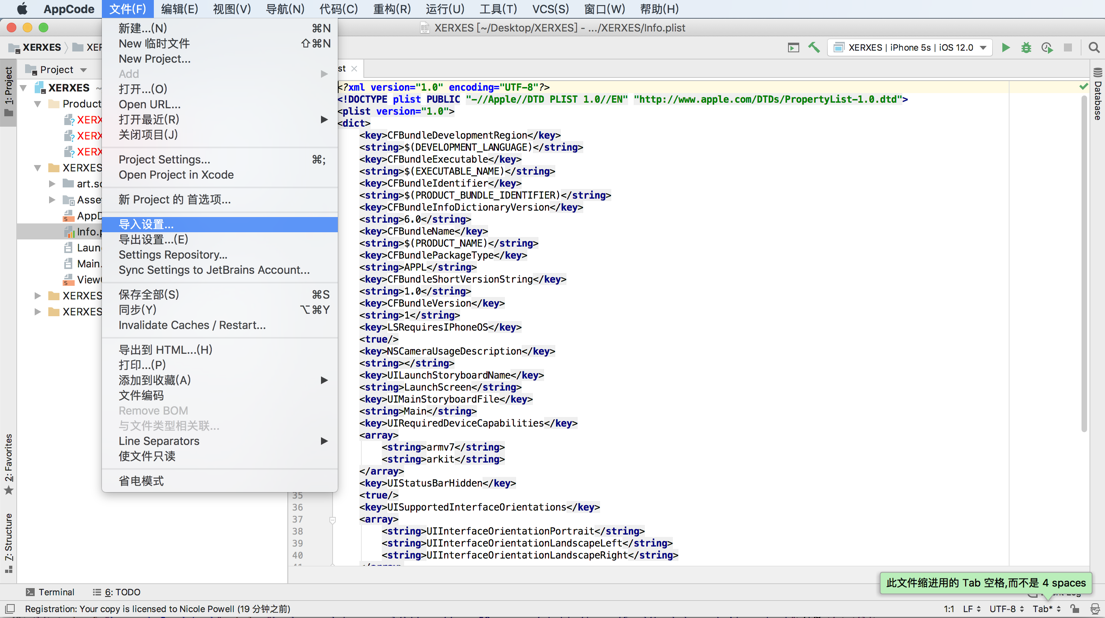Click the editor vertical scrollbar
The width and height of the screenshot is (1105, 618).
1084,262
